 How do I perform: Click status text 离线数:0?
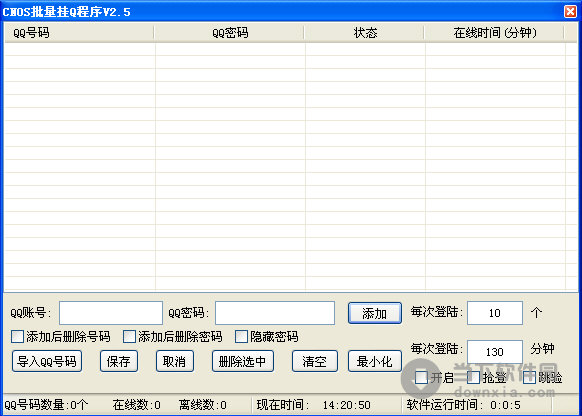(203, 404)
